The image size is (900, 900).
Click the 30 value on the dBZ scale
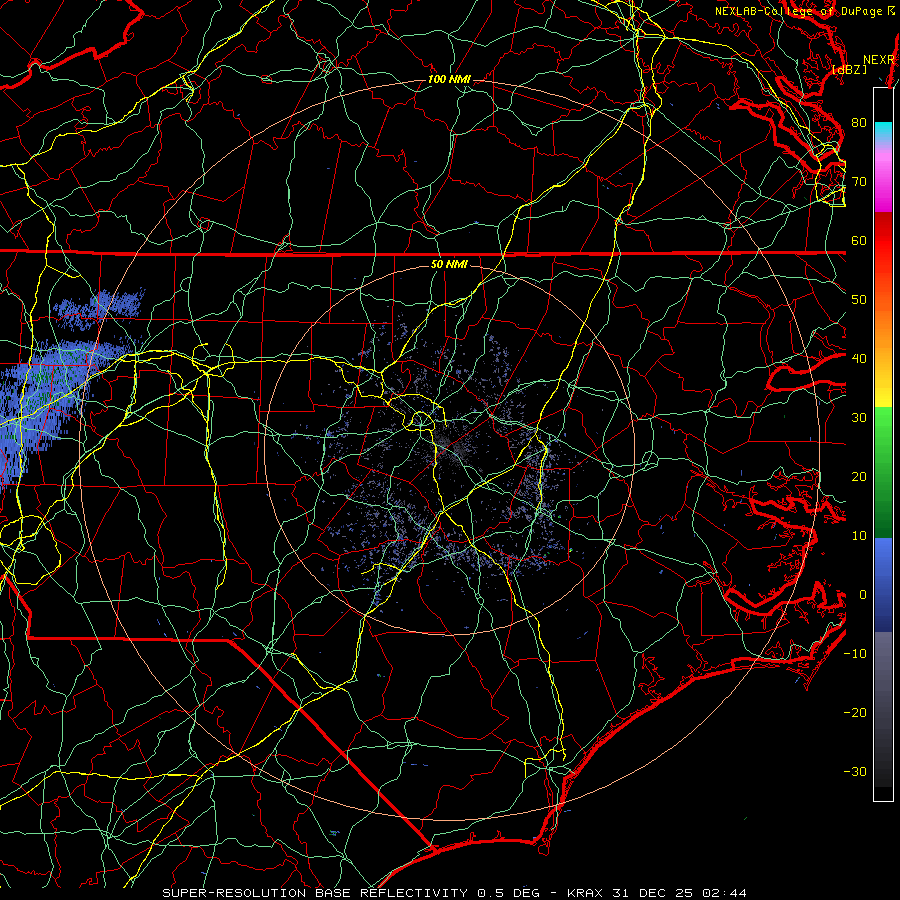[859, 417]
